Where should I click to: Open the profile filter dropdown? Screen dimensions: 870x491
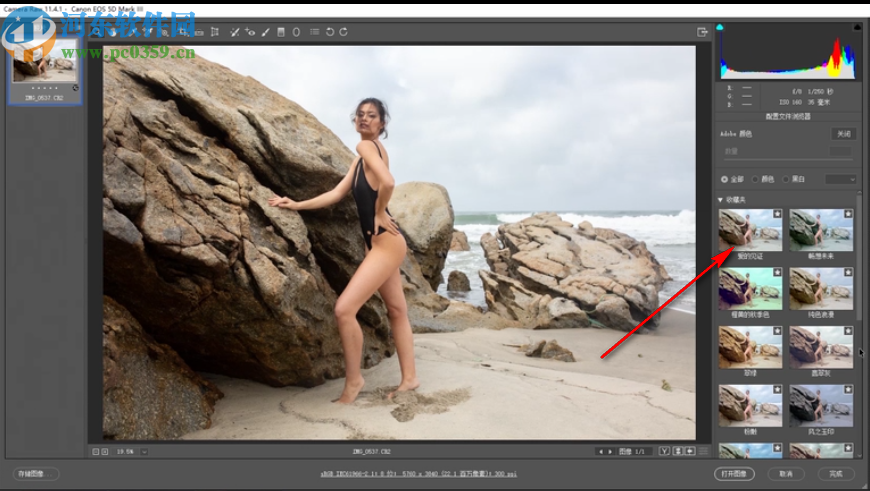(840, 179)
